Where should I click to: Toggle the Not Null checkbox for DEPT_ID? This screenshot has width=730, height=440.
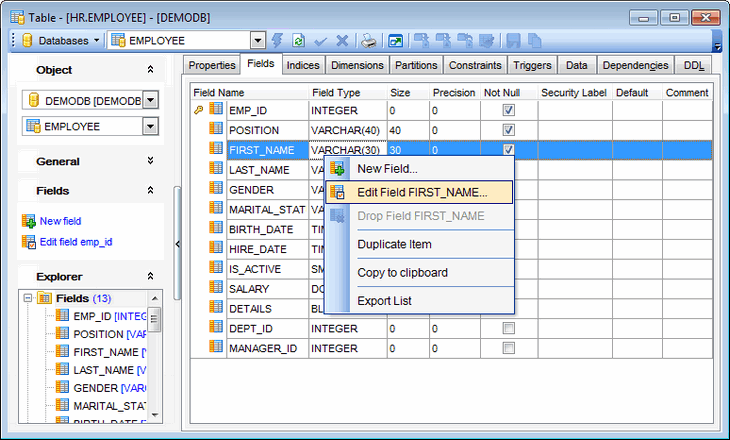(x=508, y=328)
